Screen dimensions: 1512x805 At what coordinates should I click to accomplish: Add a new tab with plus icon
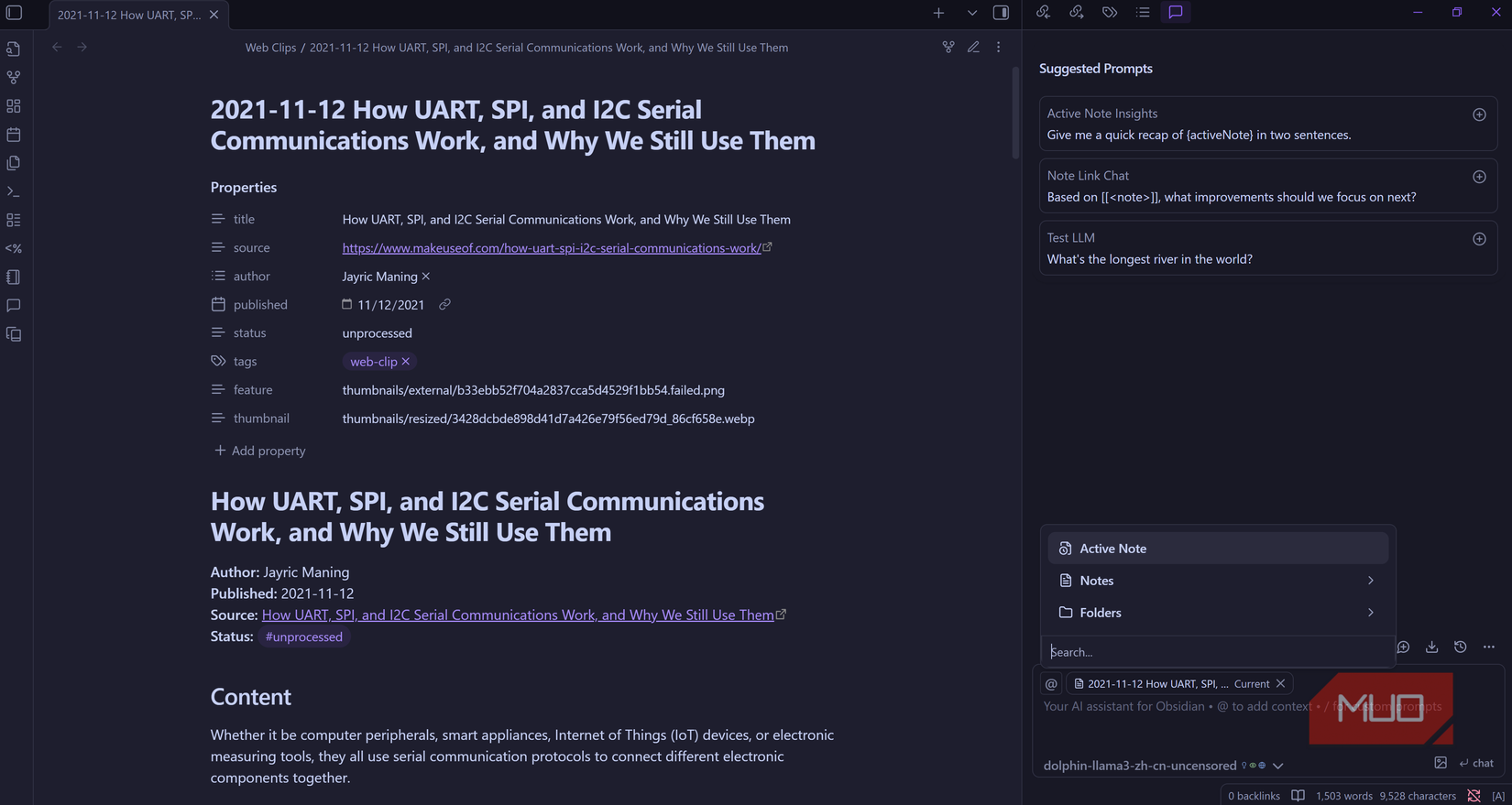click(938, 13)
